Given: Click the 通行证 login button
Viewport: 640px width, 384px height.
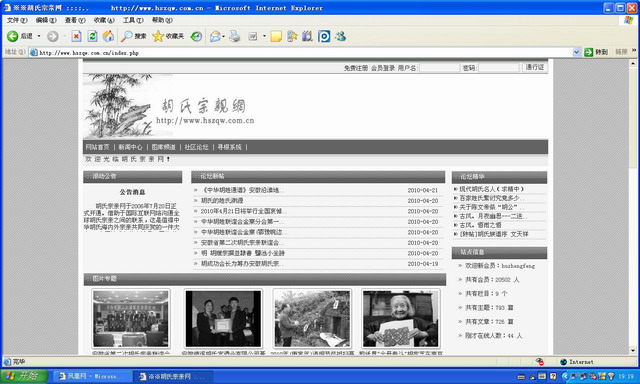Looking at the screenshot, I should coord(534,67).
